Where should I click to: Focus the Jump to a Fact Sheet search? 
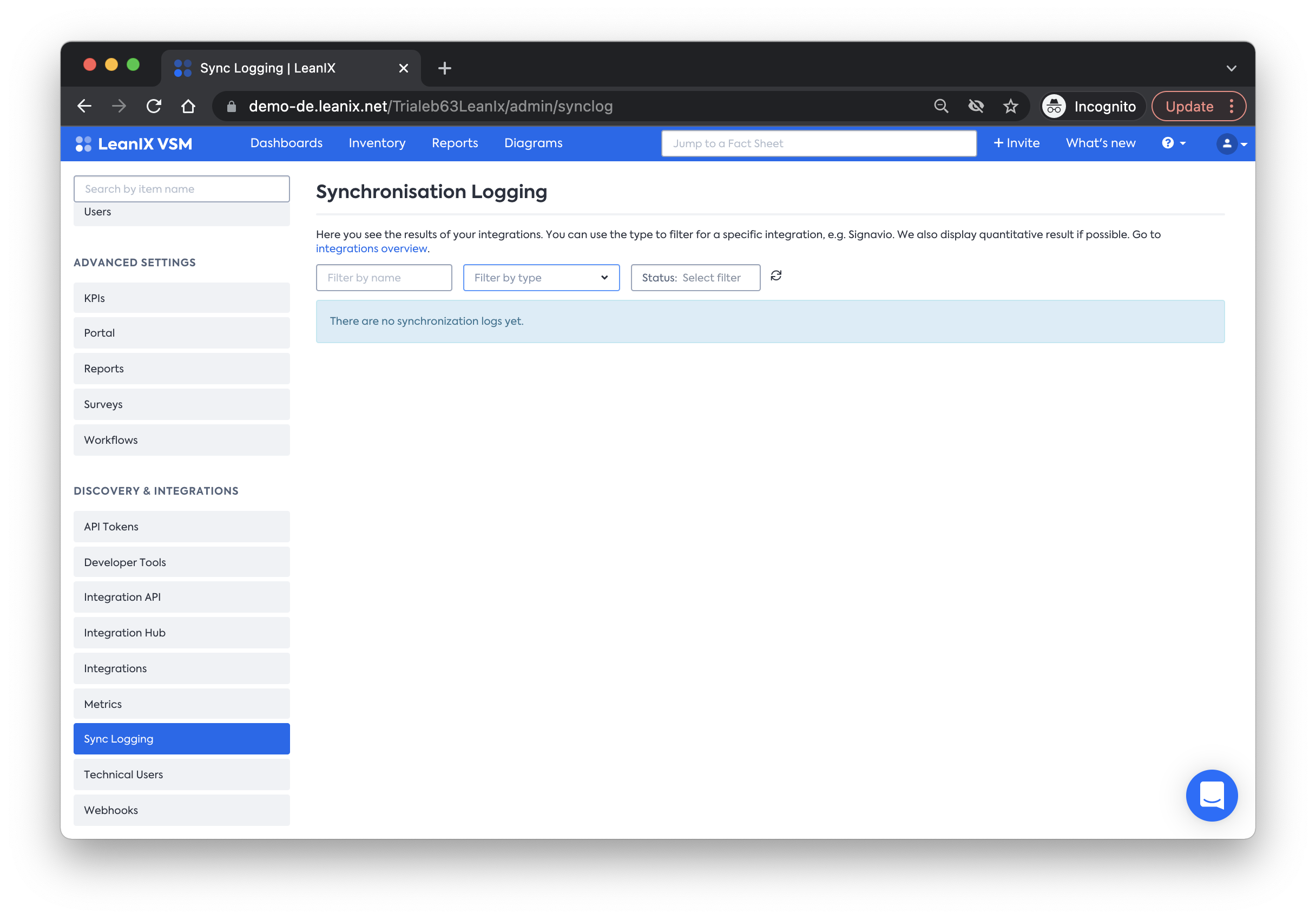tap(818, 143)
